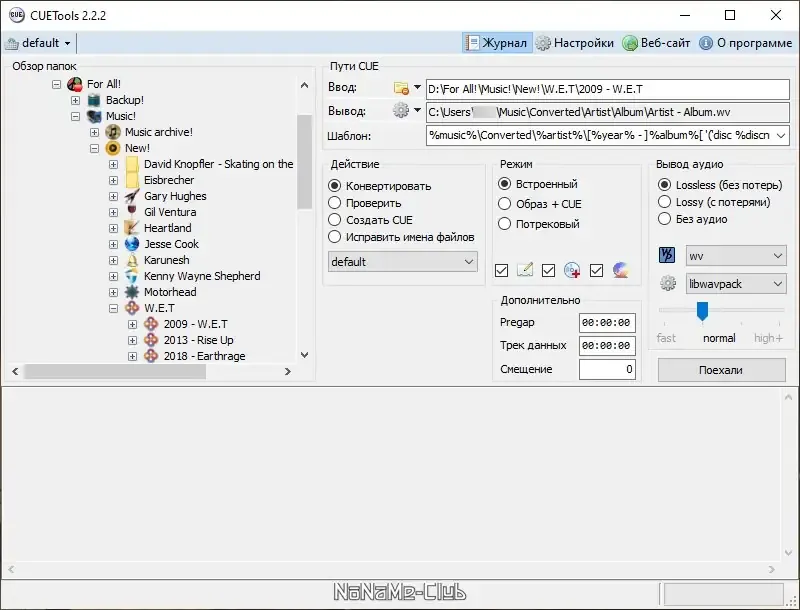The height and width of the screenshot is (610, 800).
Task: Open О программе about dialog
Action: (x=745, y=43)
